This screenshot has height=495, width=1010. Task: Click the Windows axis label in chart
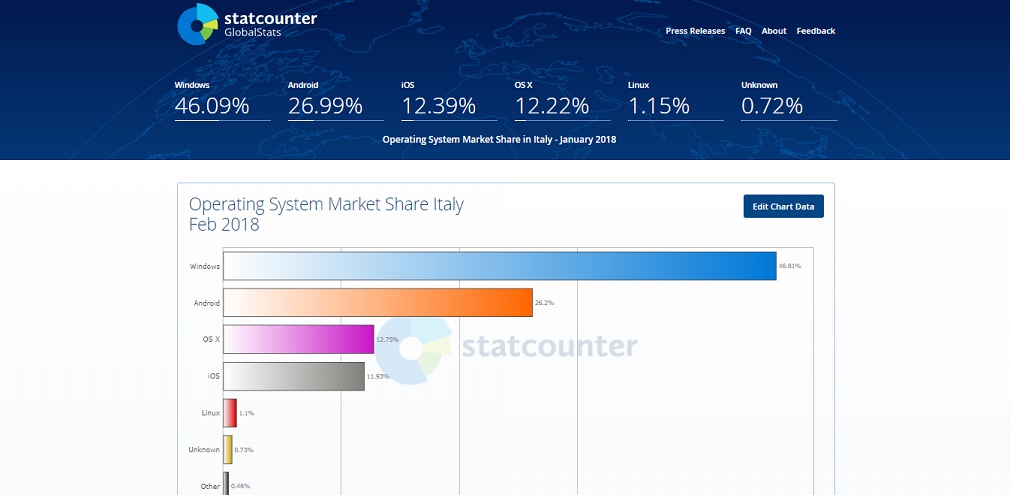pyautogui.click(x=205, y=266)
